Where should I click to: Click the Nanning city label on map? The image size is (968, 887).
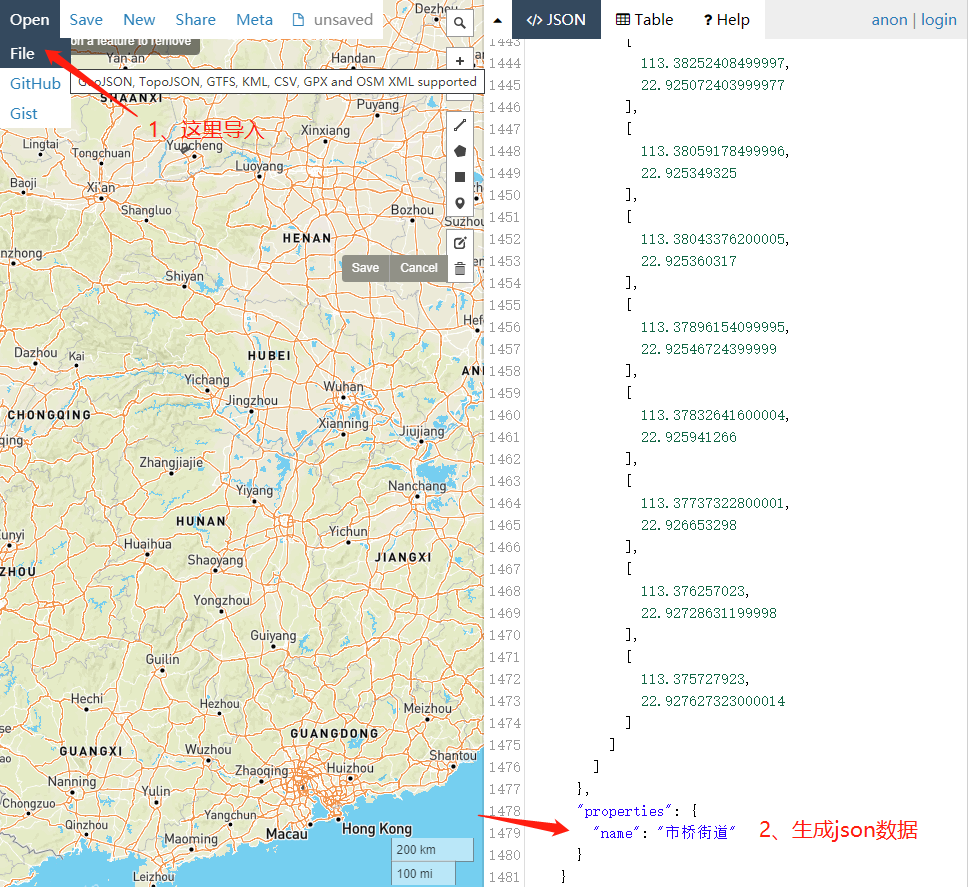[x=72, y=781]
